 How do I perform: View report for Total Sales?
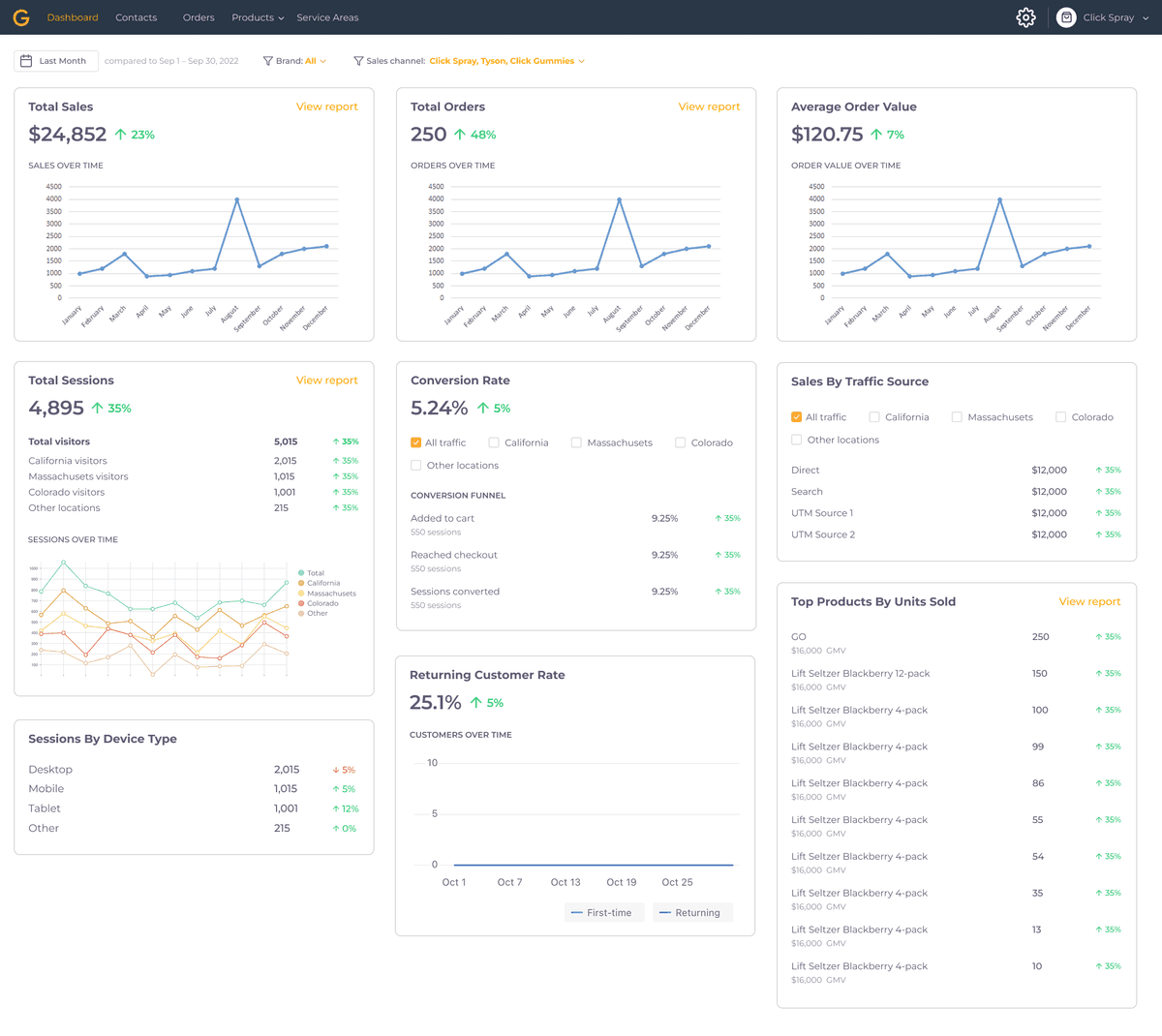[x=326, y=107]
